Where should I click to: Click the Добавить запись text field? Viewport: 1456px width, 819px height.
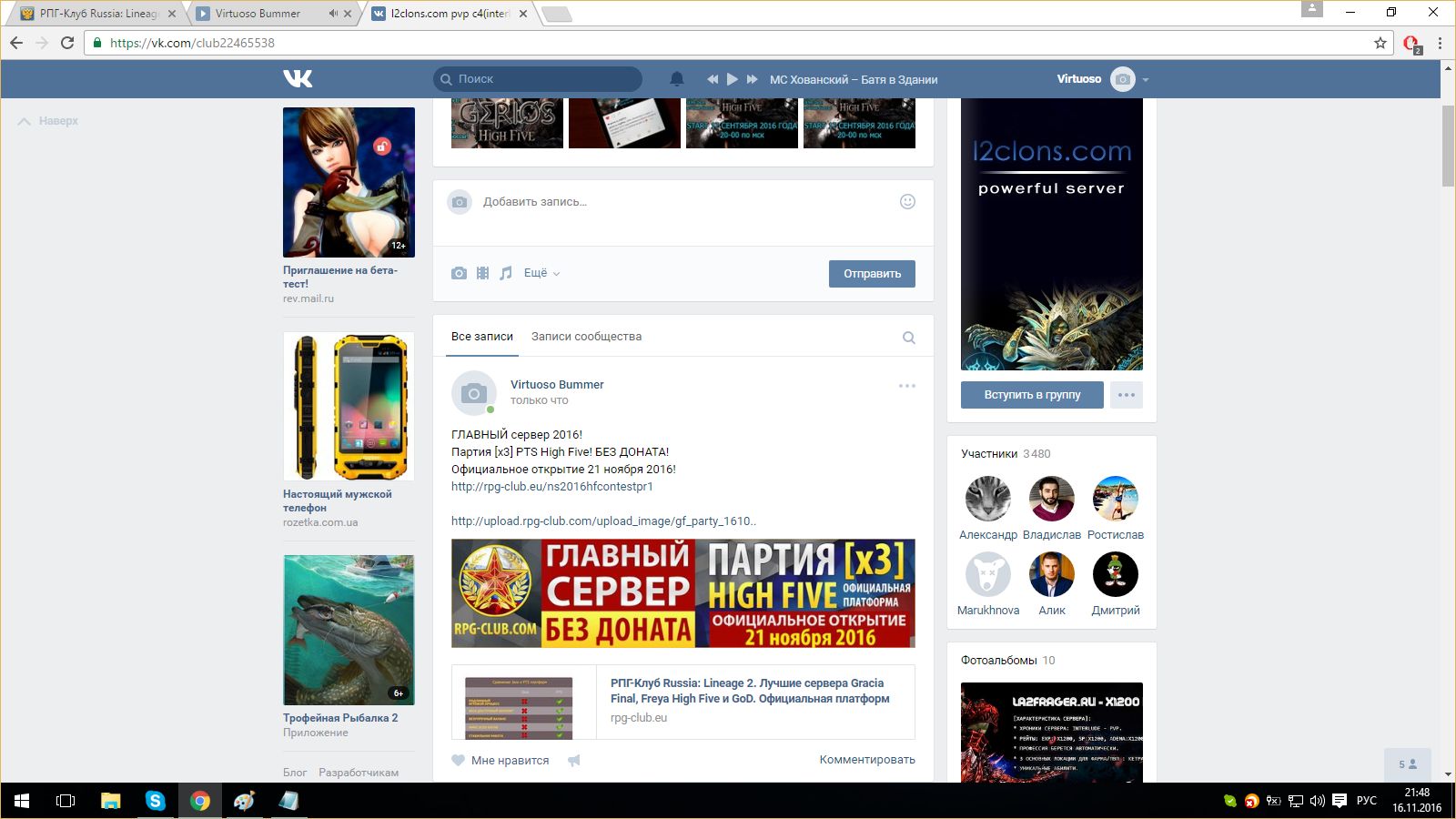tap(682, 202)
